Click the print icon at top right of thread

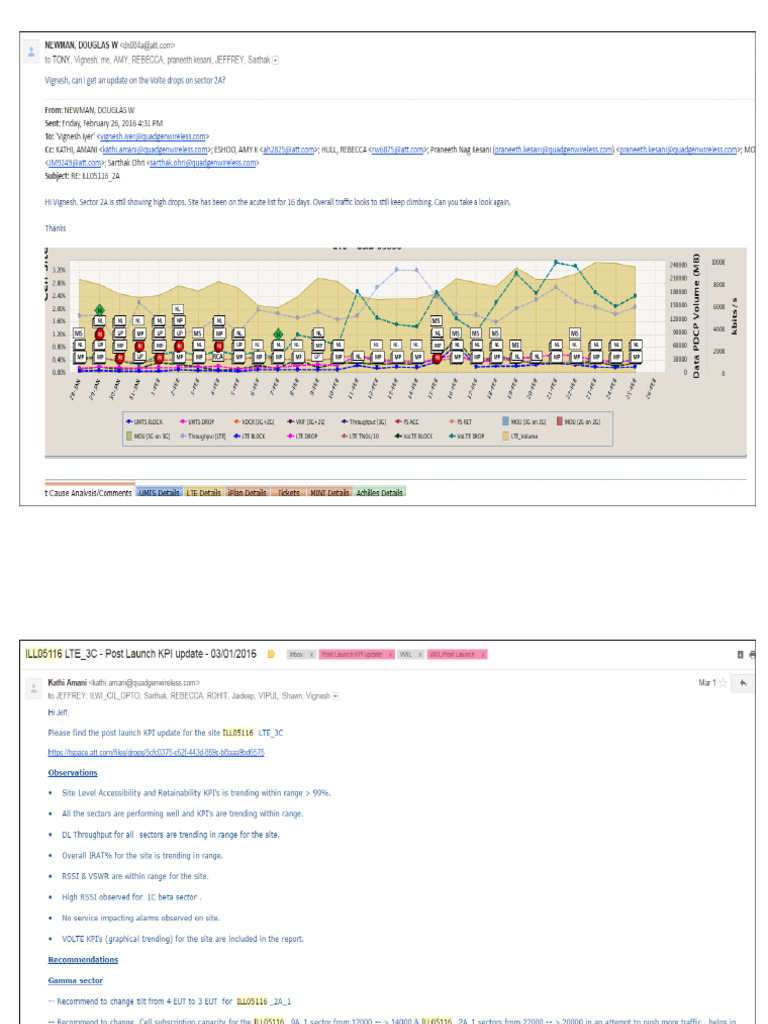(x=752, y=654)
